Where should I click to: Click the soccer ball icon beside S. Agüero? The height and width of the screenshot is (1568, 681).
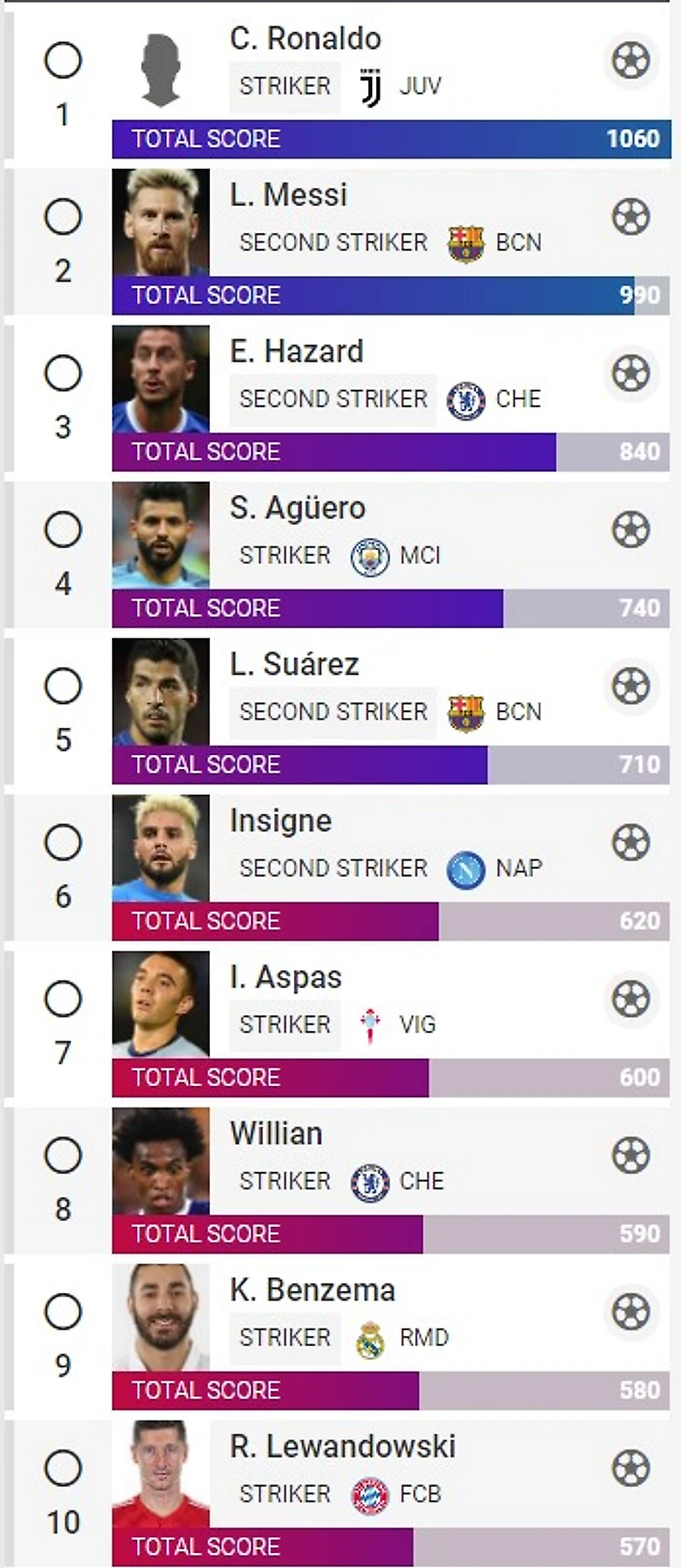click(x=631, y=530)
